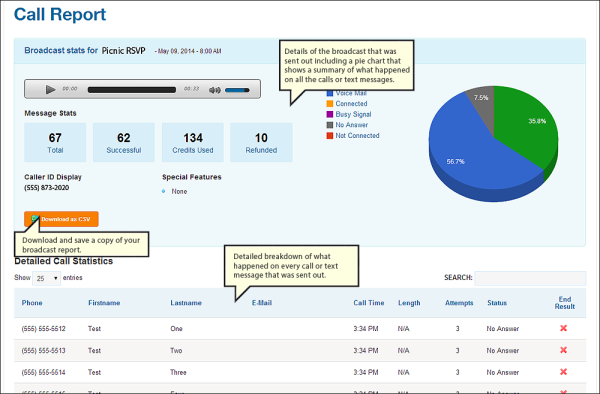
Task: Select the Connected legend swatch
Action: click(330, 104)
